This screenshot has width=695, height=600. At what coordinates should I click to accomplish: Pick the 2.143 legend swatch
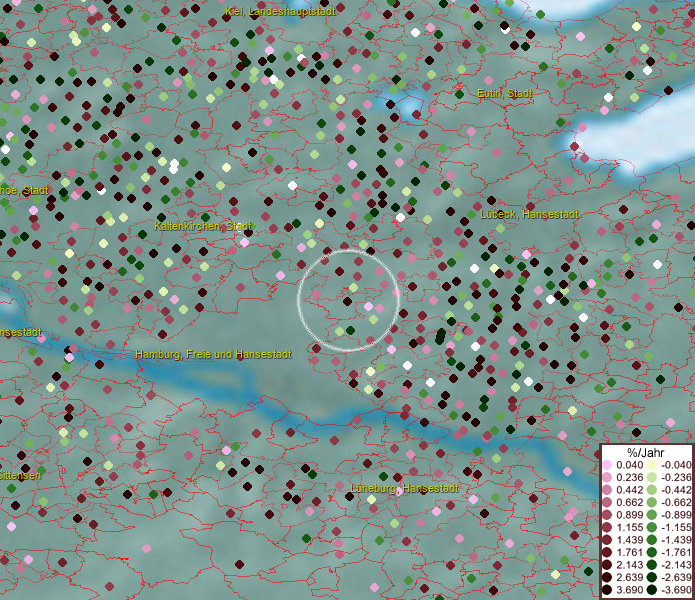pos(607,565)
